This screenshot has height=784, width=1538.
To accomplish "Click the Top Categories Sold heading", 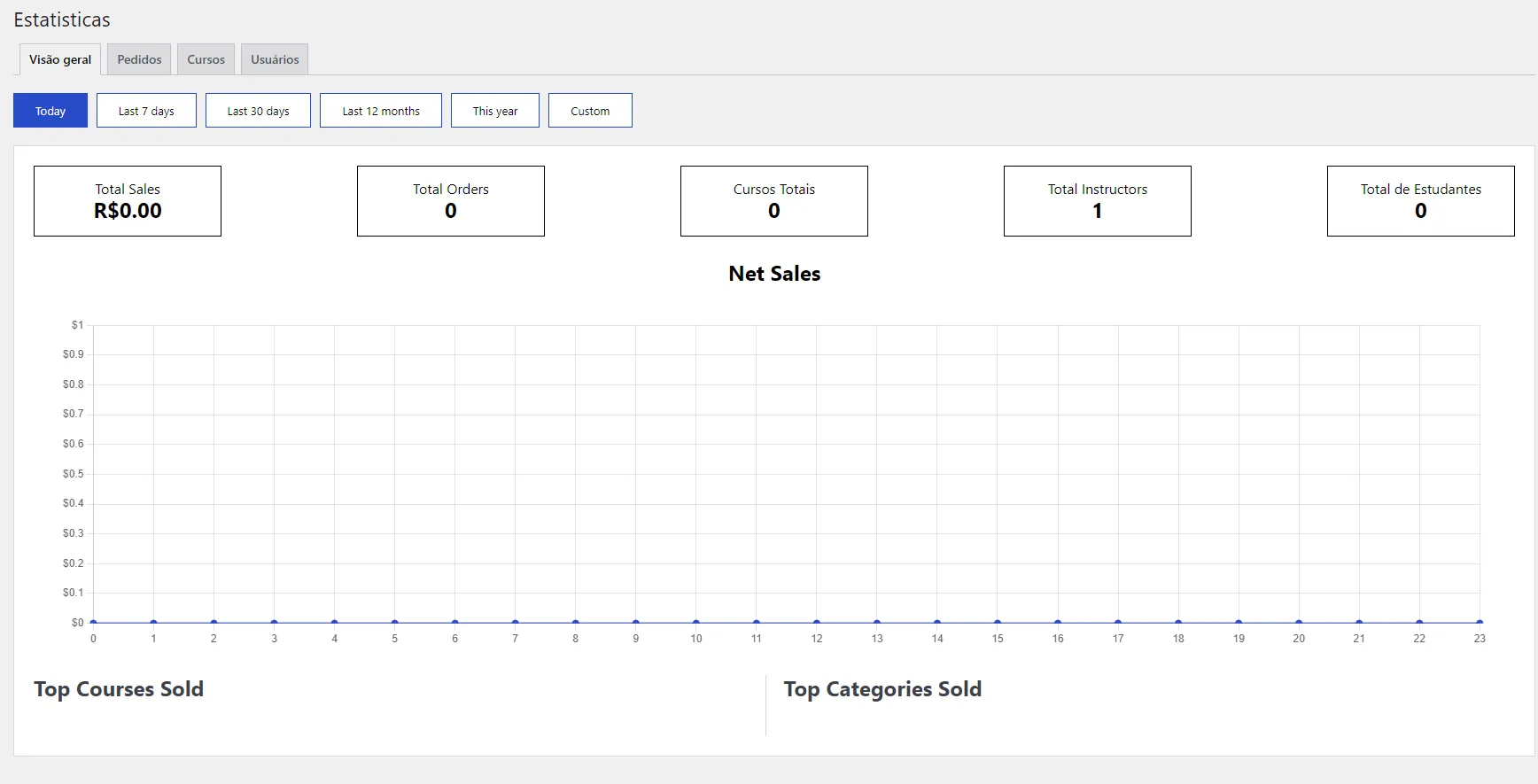I will (882, 689).
